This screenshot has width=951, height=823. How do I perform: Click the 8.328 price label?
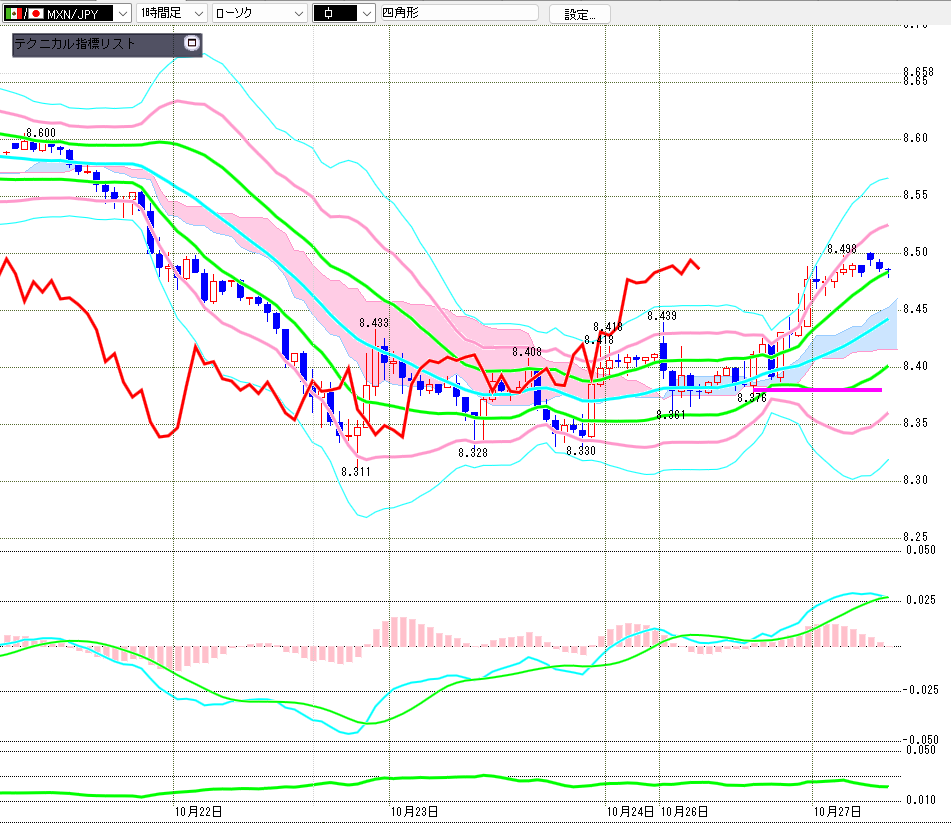(x=473, y=452)
